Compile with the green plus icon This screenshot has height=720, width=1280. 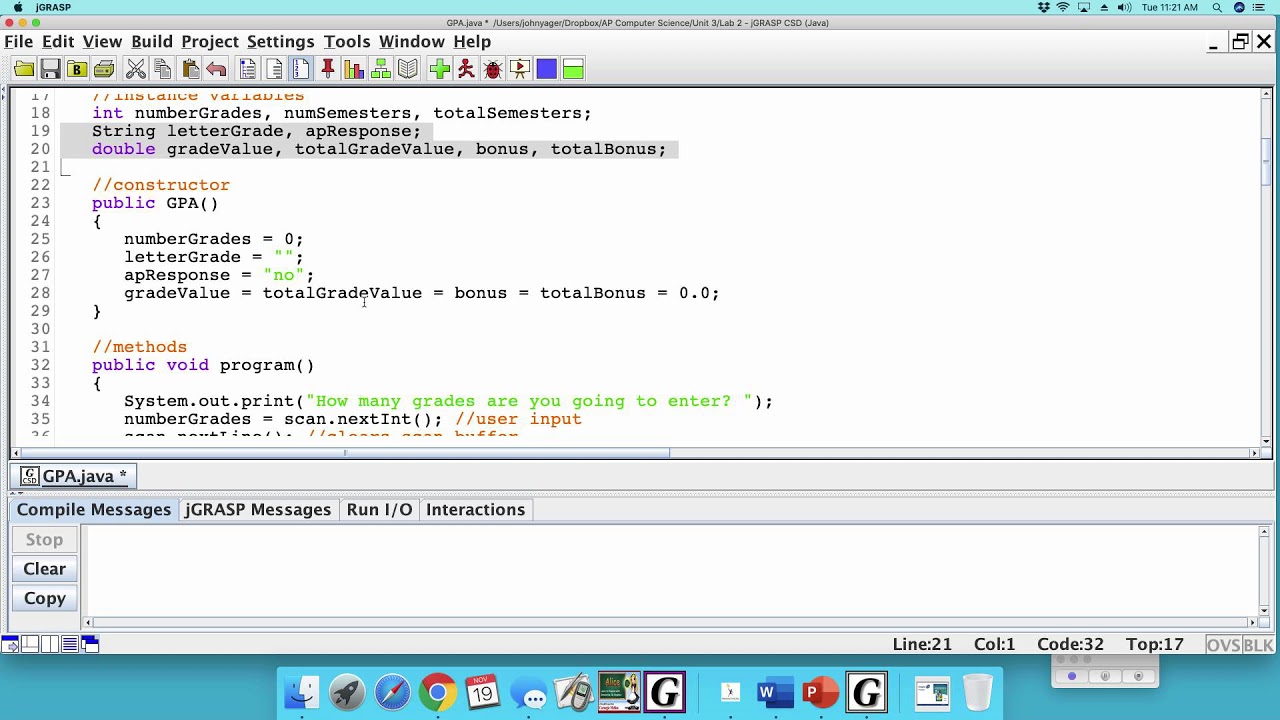[440, 69]
